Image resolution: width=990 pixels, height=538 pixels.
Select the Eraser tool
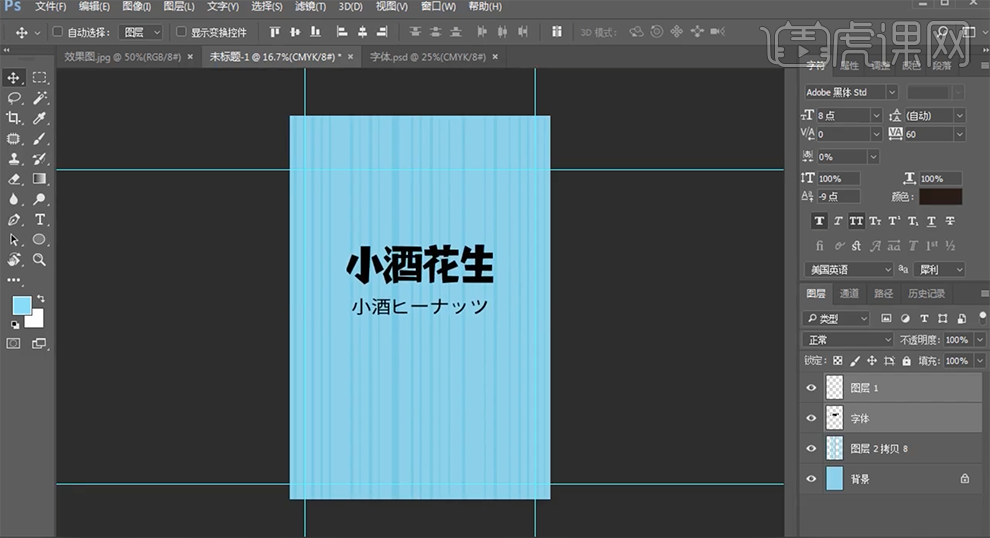tap(13, 179)
